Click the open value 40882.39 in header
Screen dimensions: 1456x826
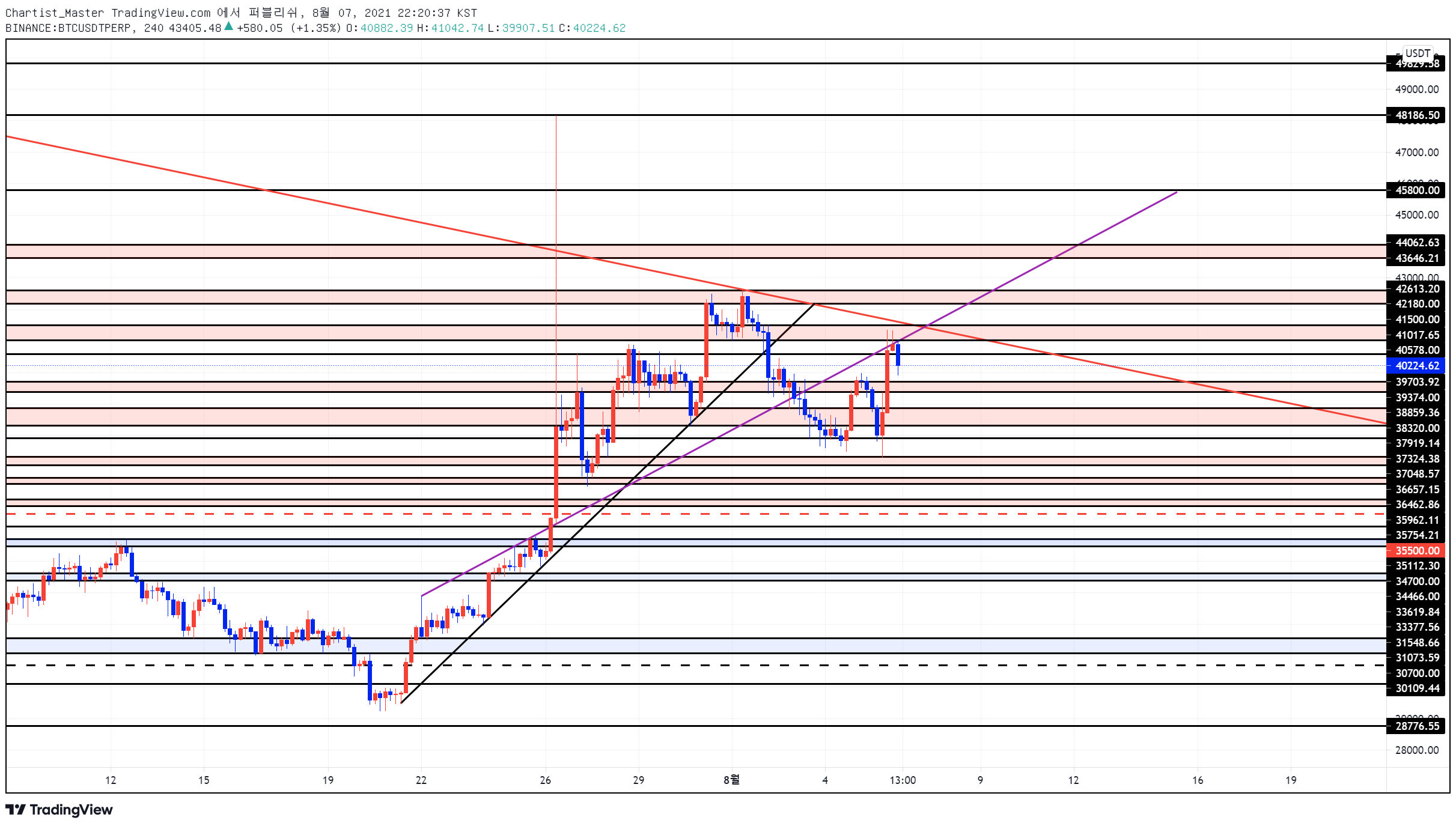click(x=386, y=28)
